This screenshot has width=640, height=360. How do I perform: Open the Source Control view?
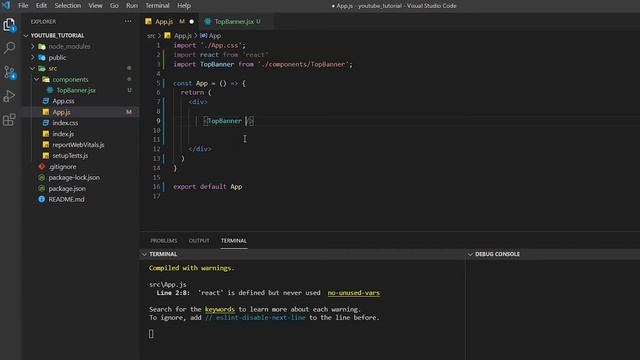coord(9,72)
